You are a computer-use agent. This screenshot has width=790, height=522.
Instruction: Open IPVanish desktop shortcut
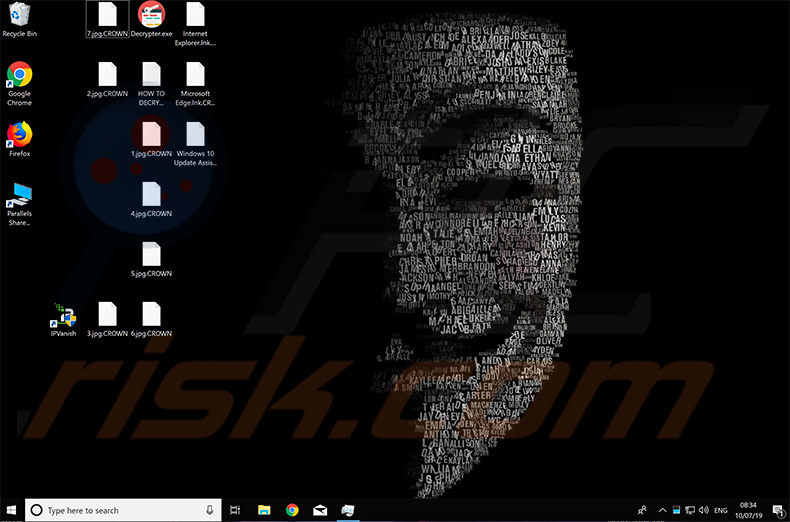63,319
